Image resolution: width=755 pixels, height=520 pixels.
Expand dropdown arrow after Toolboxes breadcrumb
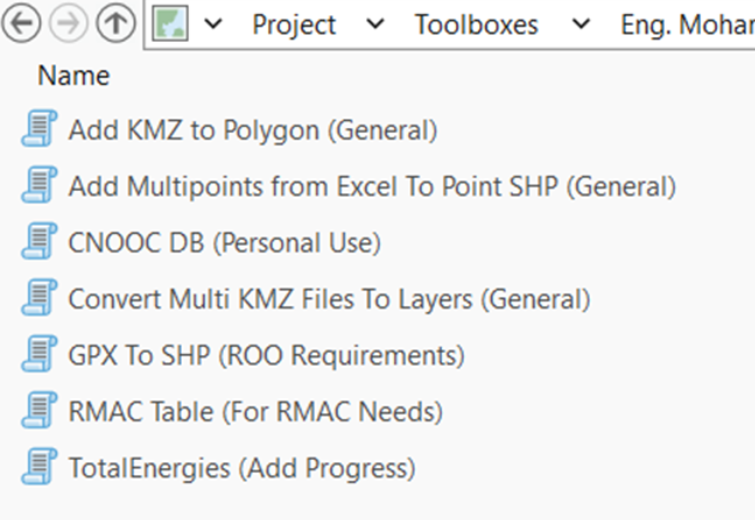pos(582,25)
